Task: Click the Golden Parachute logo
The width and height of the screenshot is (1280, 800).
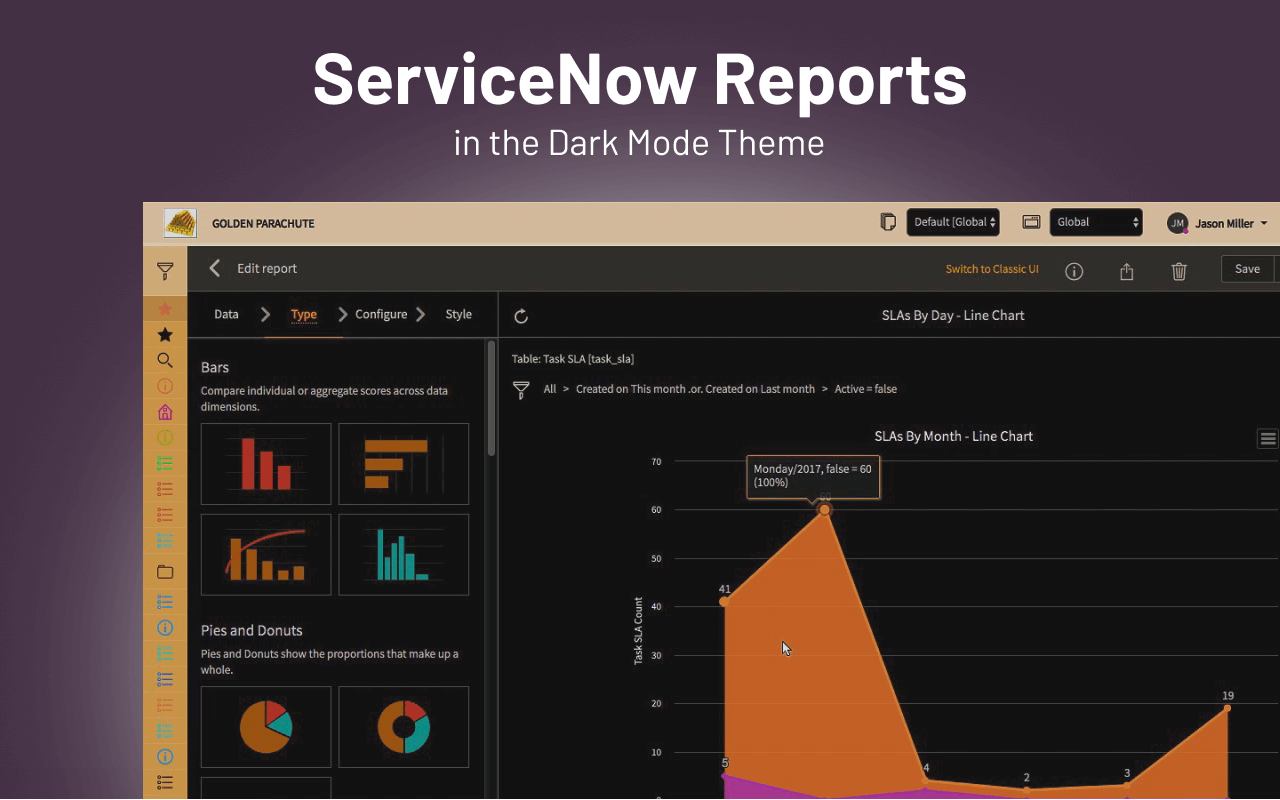Action: point(180,223)
